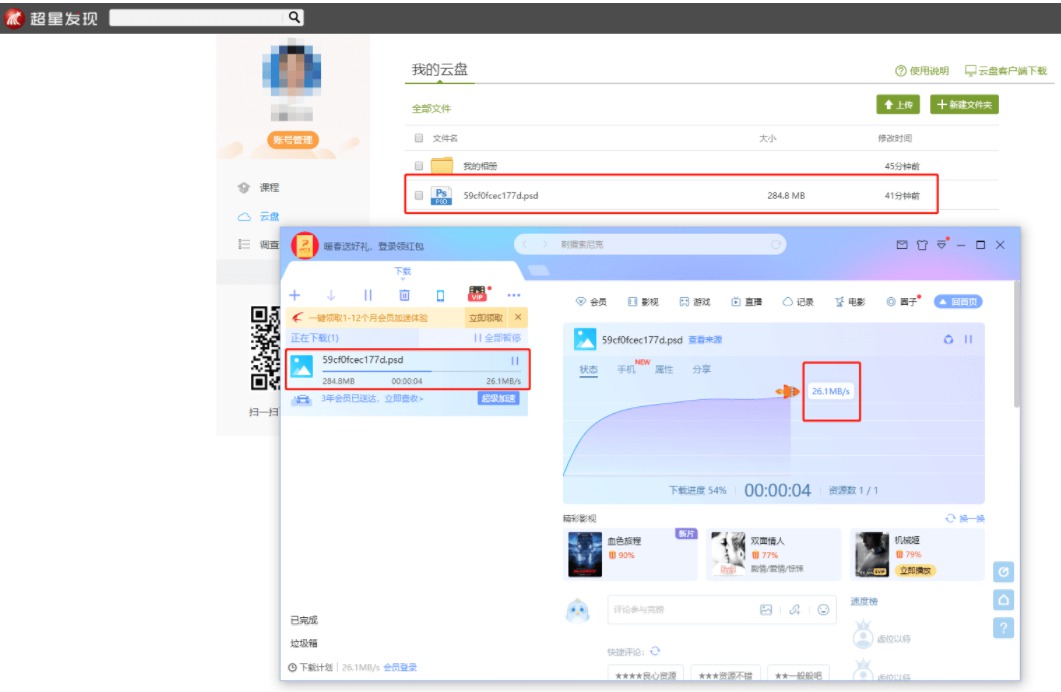The width and height of the screenshot is (1061, 692).
Task: Open emoji picker in comment box
Action: [823, 609]
